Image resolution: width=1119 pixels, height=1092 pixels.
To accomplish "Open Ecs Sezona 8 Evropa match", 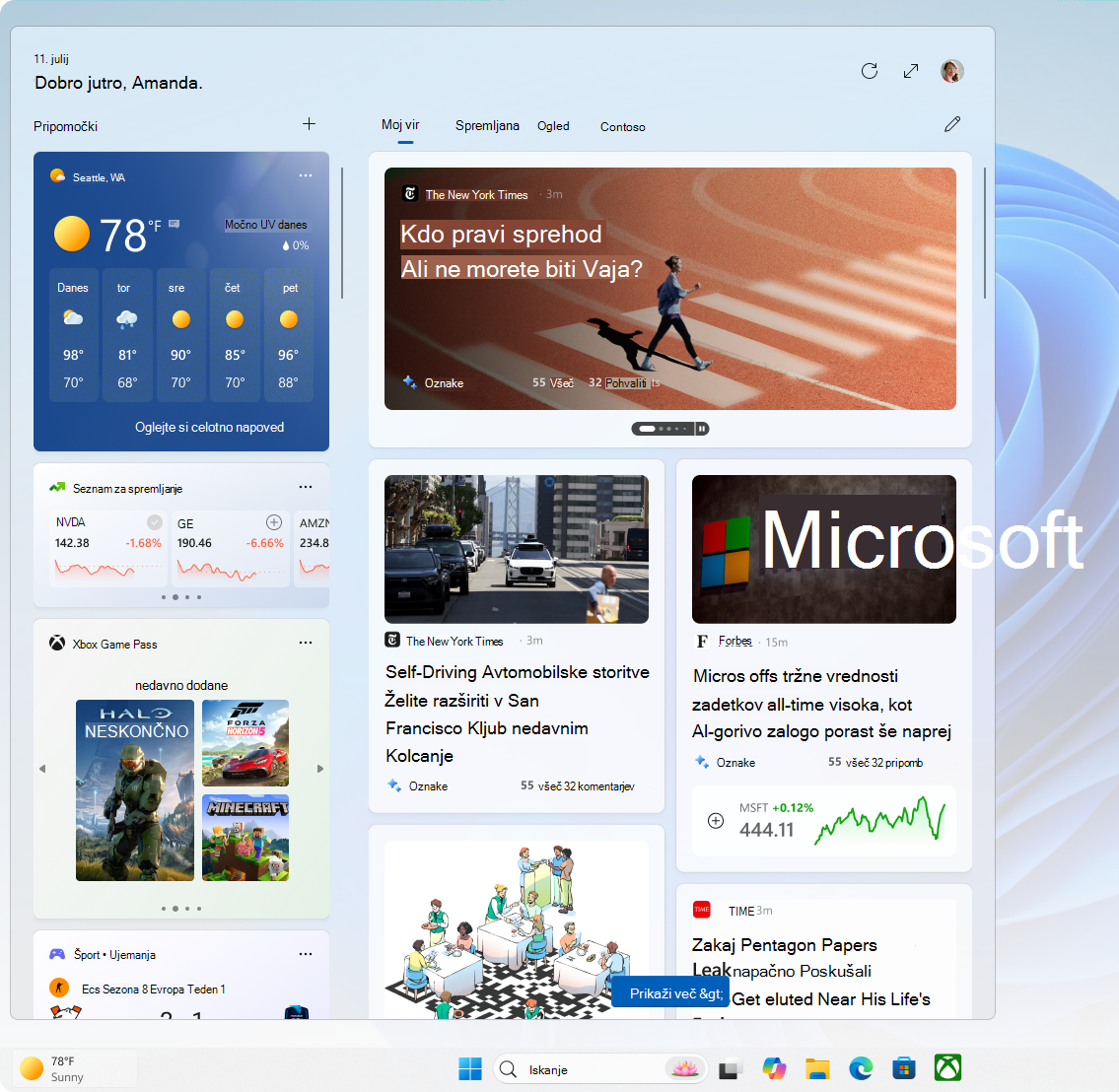I will (x=154, y=990).
